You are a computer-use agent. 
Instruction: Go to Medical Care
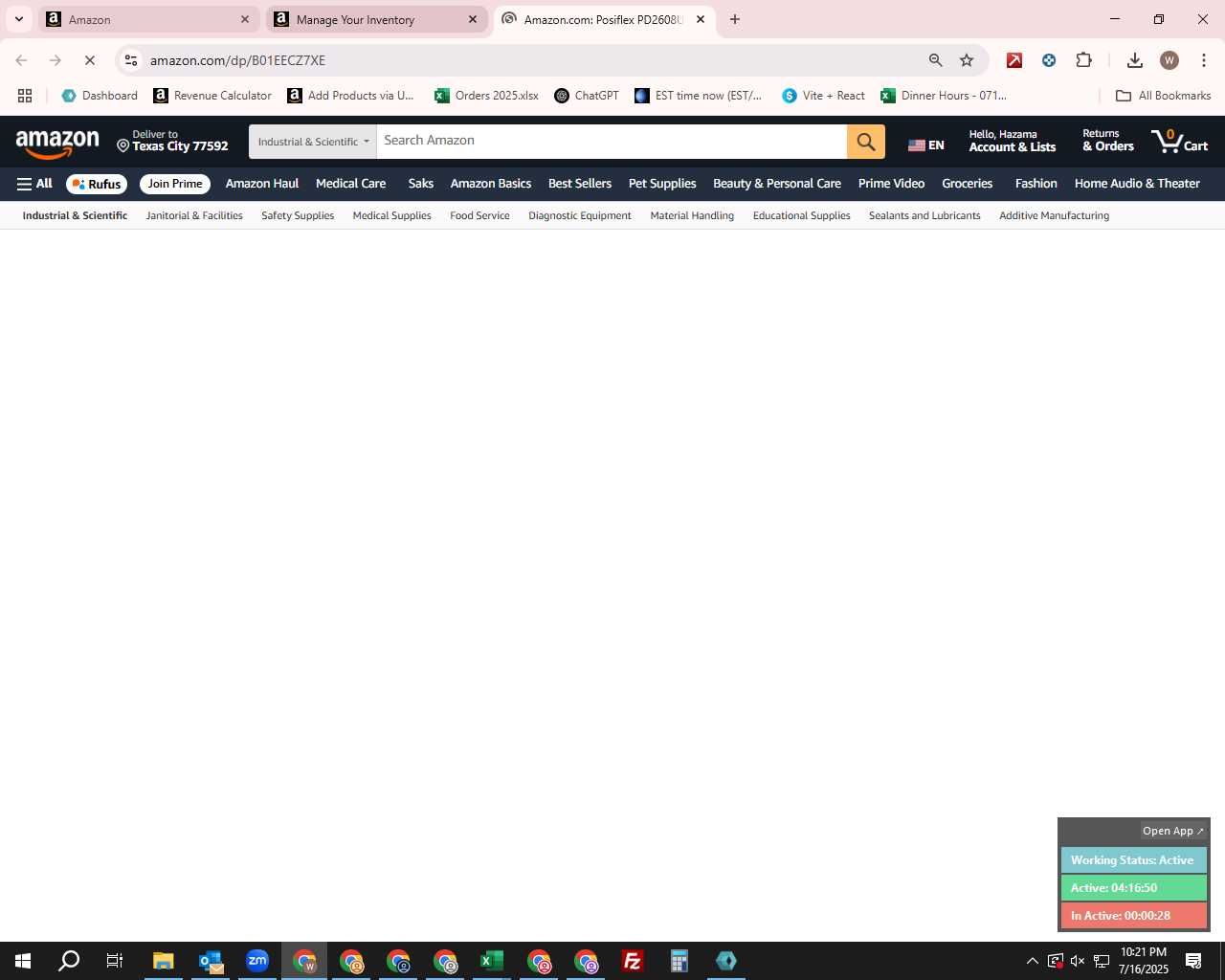tap(351, 184)
